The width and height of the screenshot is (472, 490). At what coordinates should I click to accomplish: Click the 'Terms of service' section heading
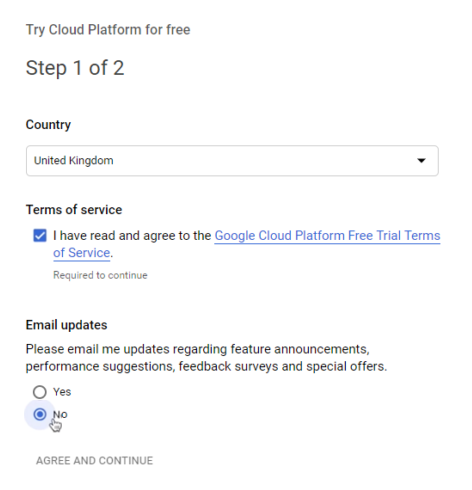(74, 210)
